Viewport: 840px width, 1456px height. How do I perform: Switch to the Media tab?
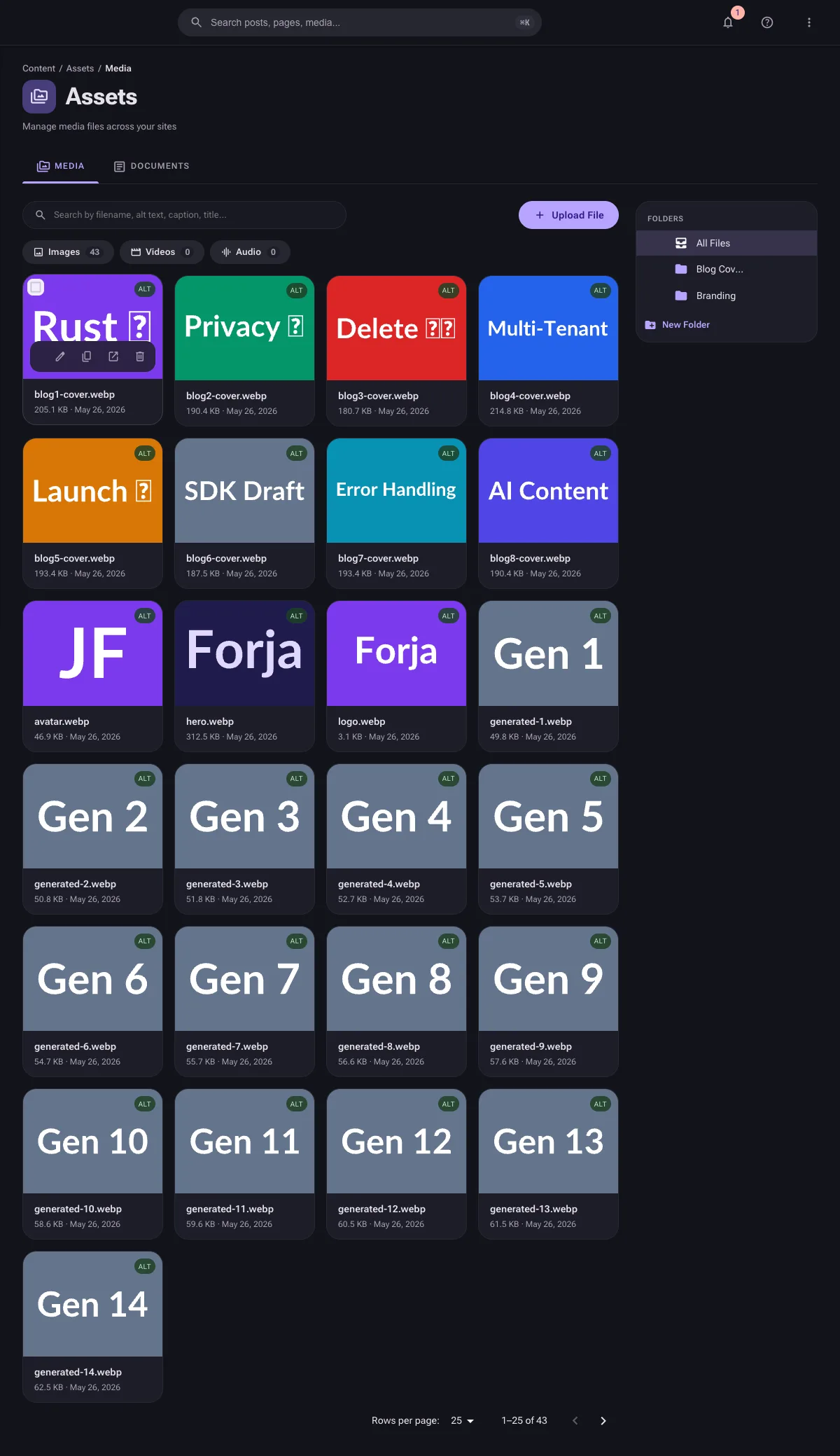click(x=60, y=166)
